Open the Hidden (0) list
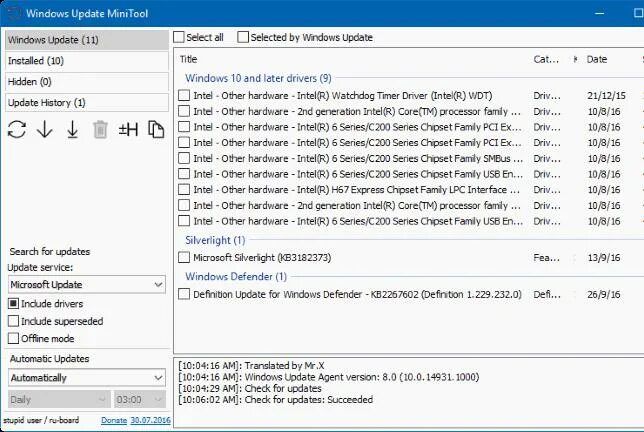 pos(87,82)
